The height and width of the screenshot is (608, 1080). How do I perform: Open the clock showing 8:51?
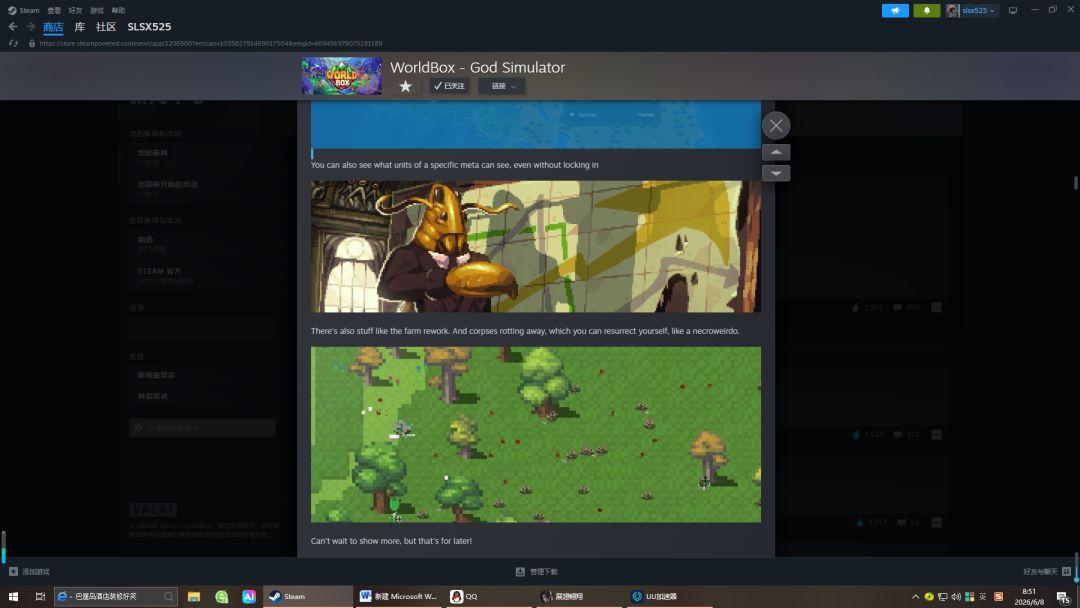1029,596
